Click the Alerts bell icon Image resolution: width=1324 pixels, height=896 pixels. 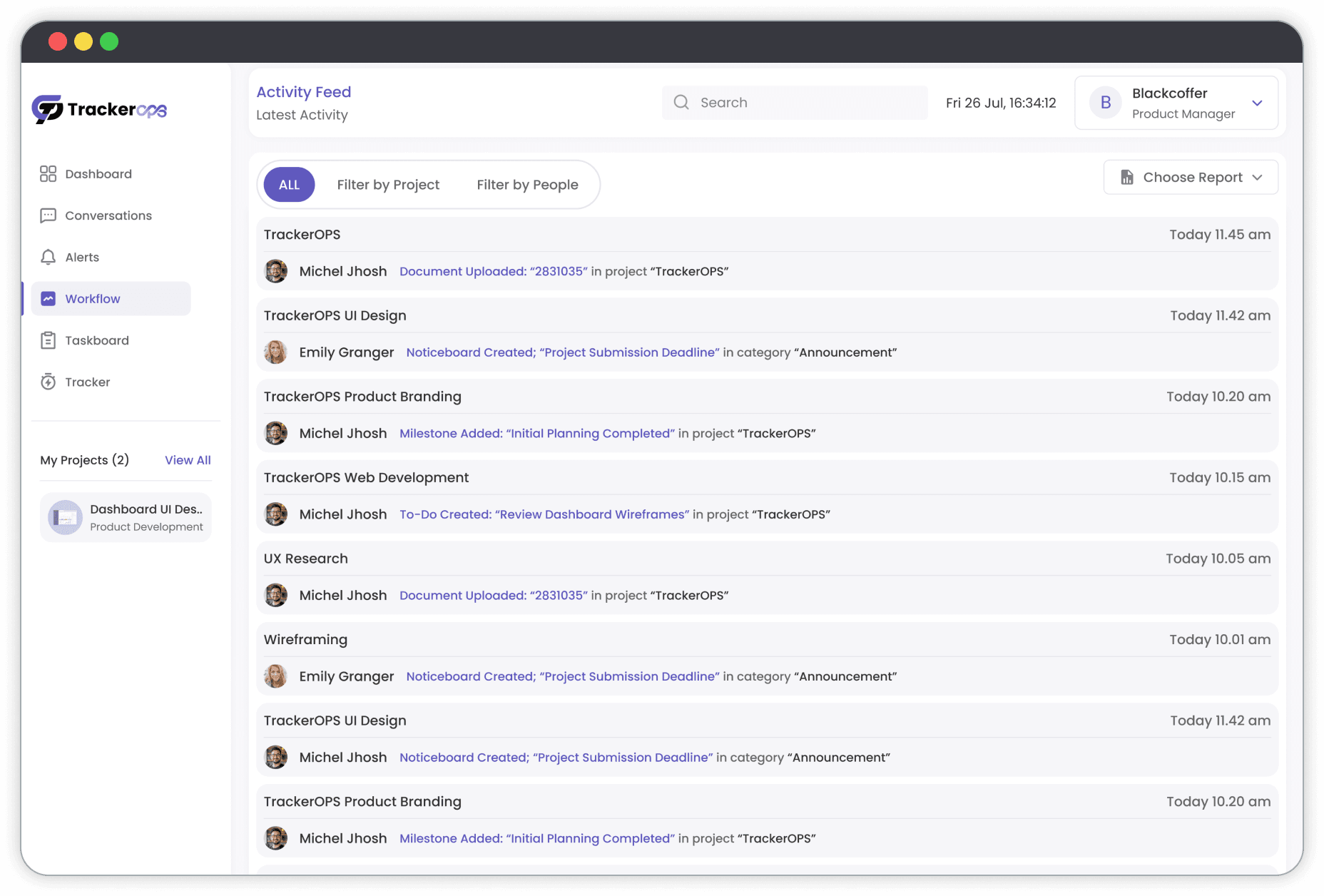[x=48, y=257]
